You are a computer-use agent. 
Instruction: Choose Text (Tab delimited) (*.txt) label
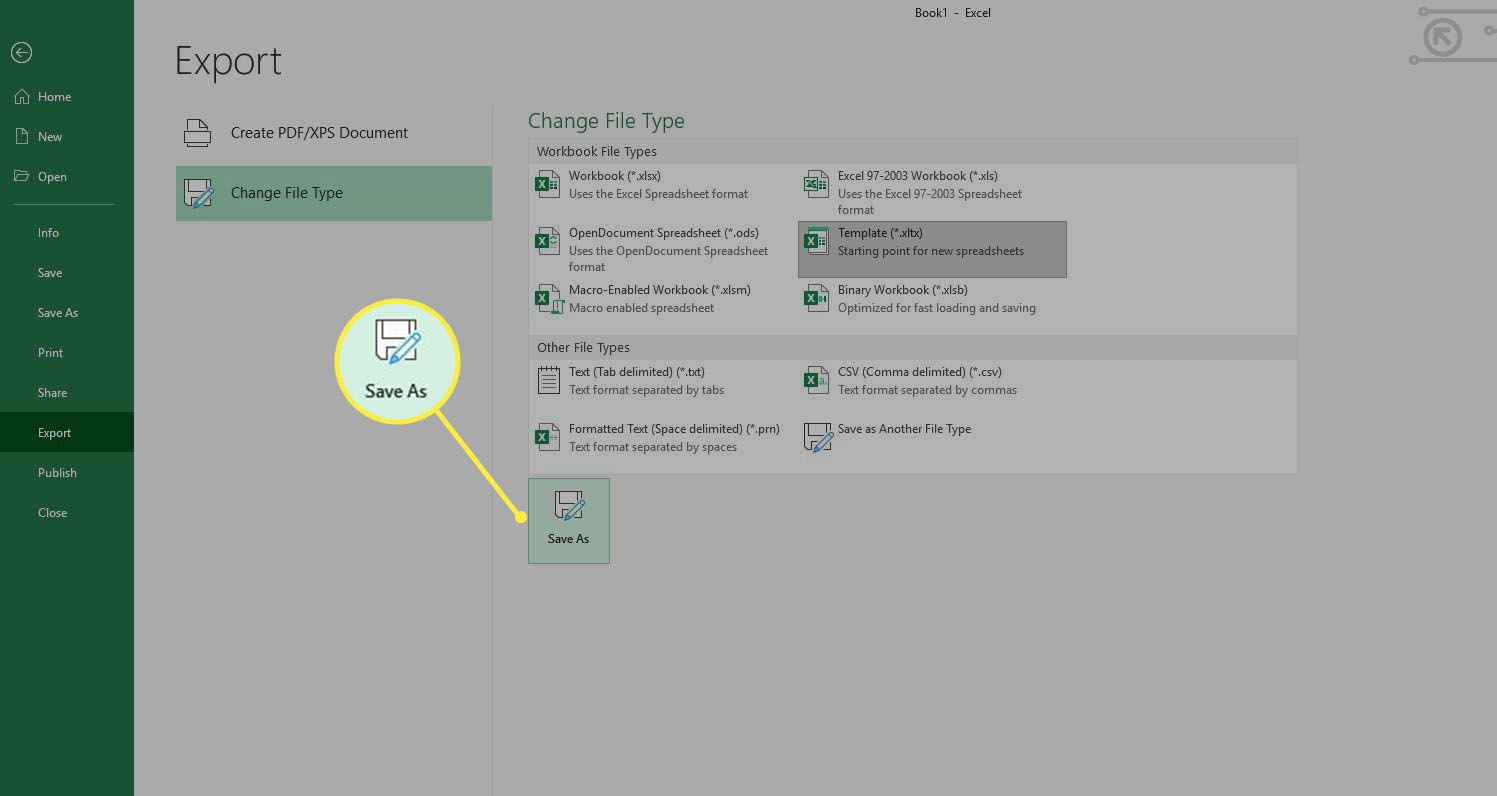click(x=637, y=372)
